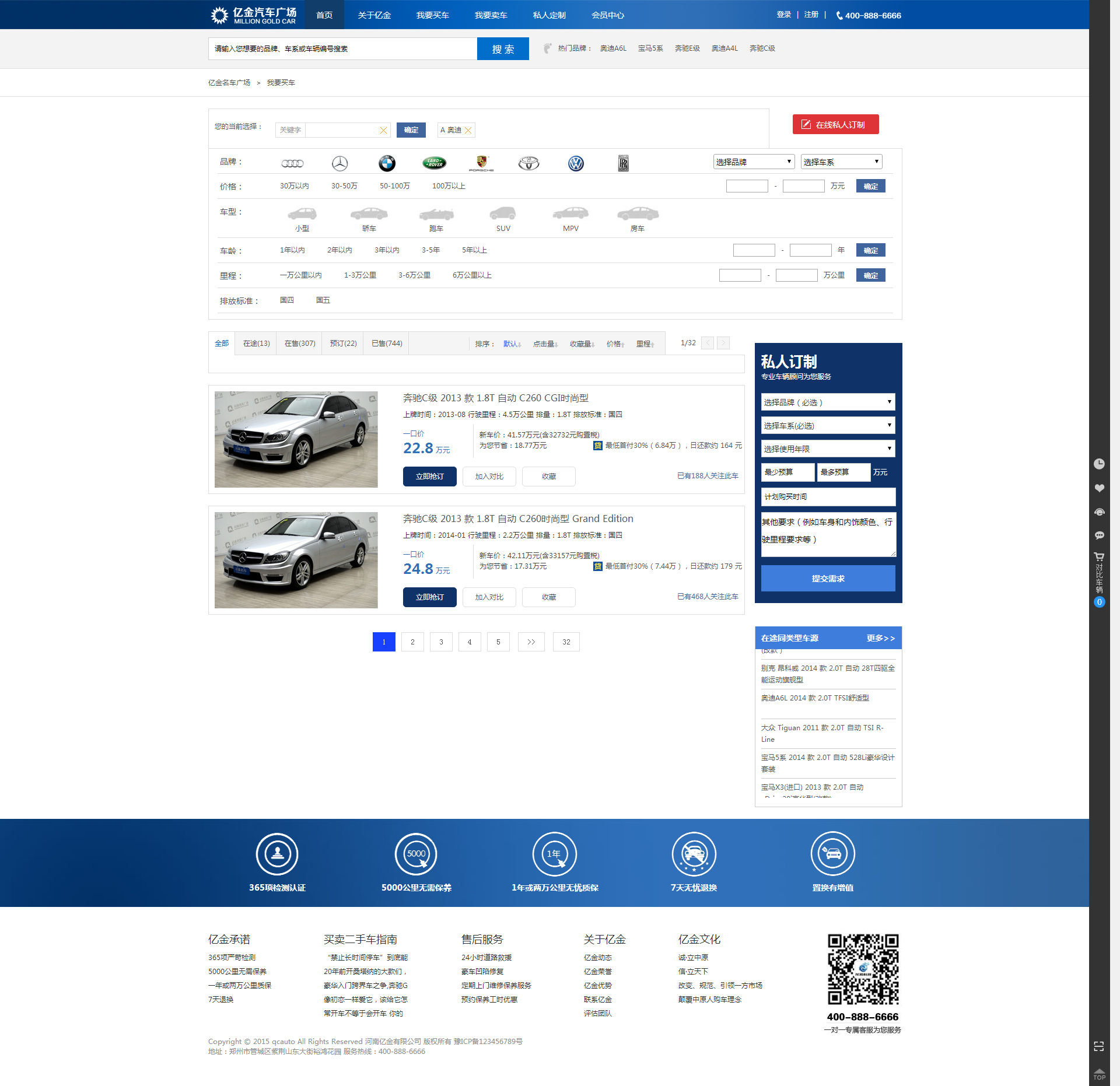
Task: Click the 更多>> link for 在途同类型车源
Action: tap(880, 638)
